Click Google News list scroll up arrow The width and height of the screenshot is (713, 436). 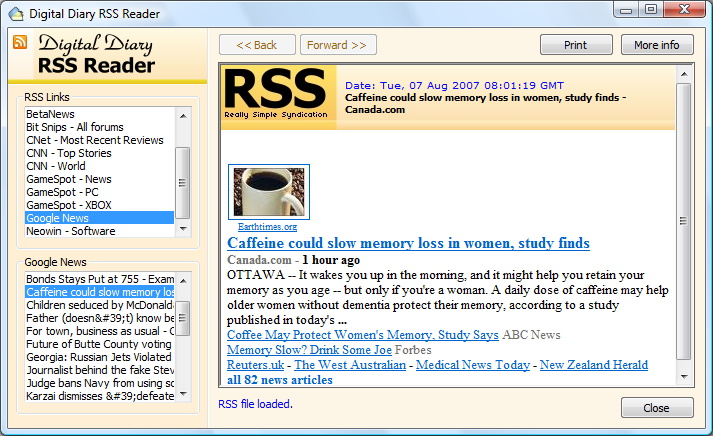[183, 281]
